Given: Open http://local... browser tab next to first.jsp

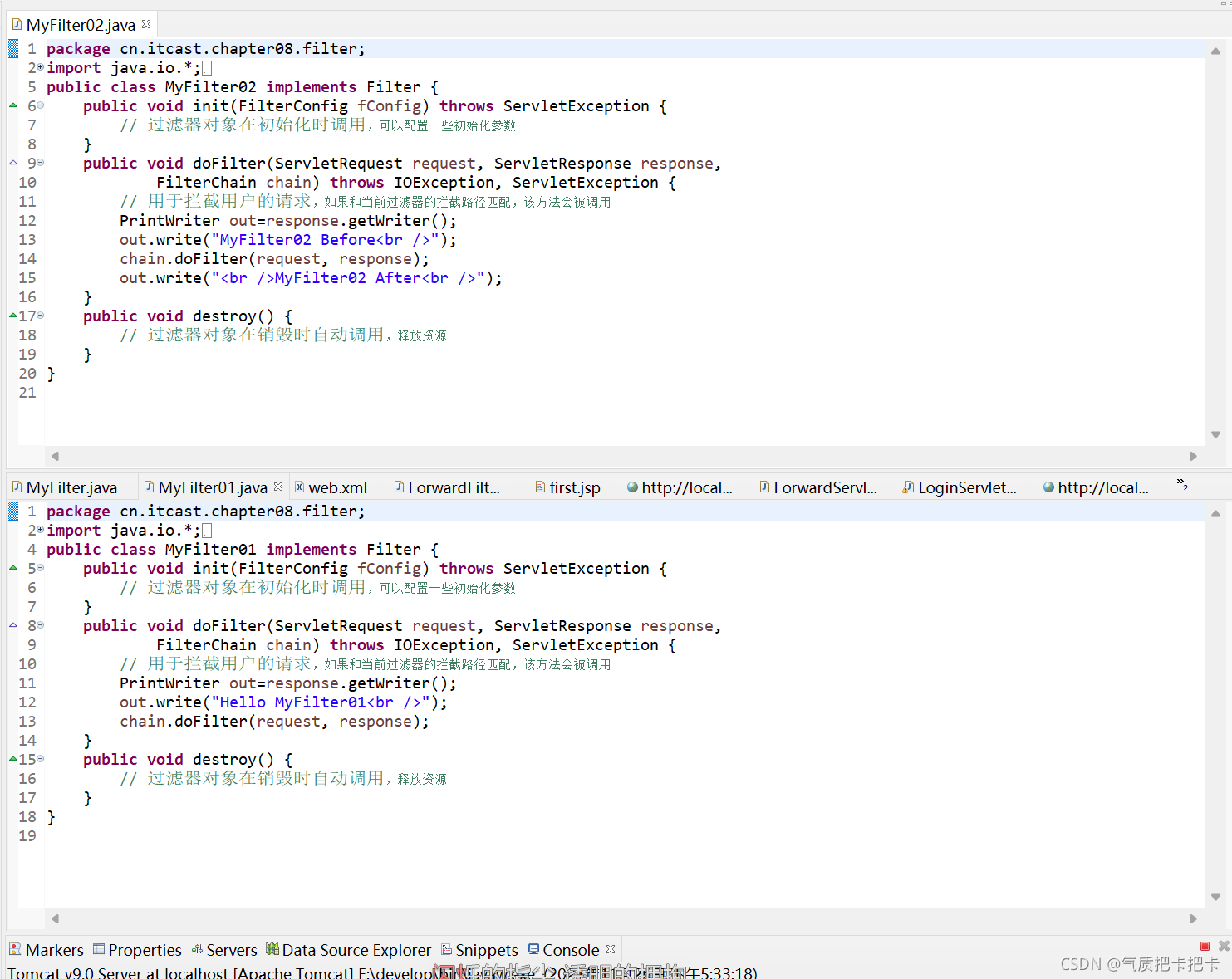Looking at the screenshot, I should click(x=680, y=487).
